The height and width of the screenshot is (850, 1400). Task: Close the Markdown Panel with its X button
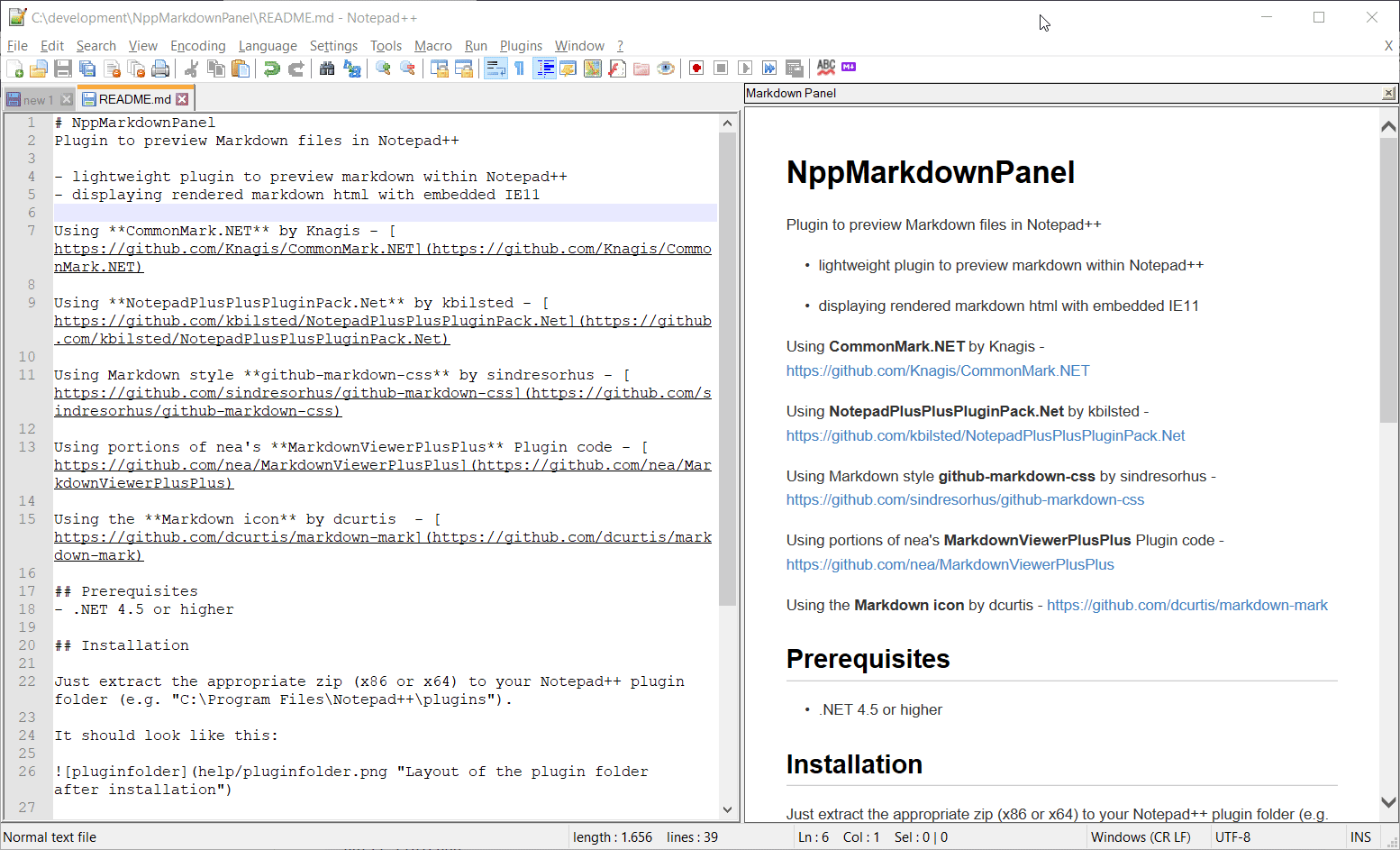1388,93
